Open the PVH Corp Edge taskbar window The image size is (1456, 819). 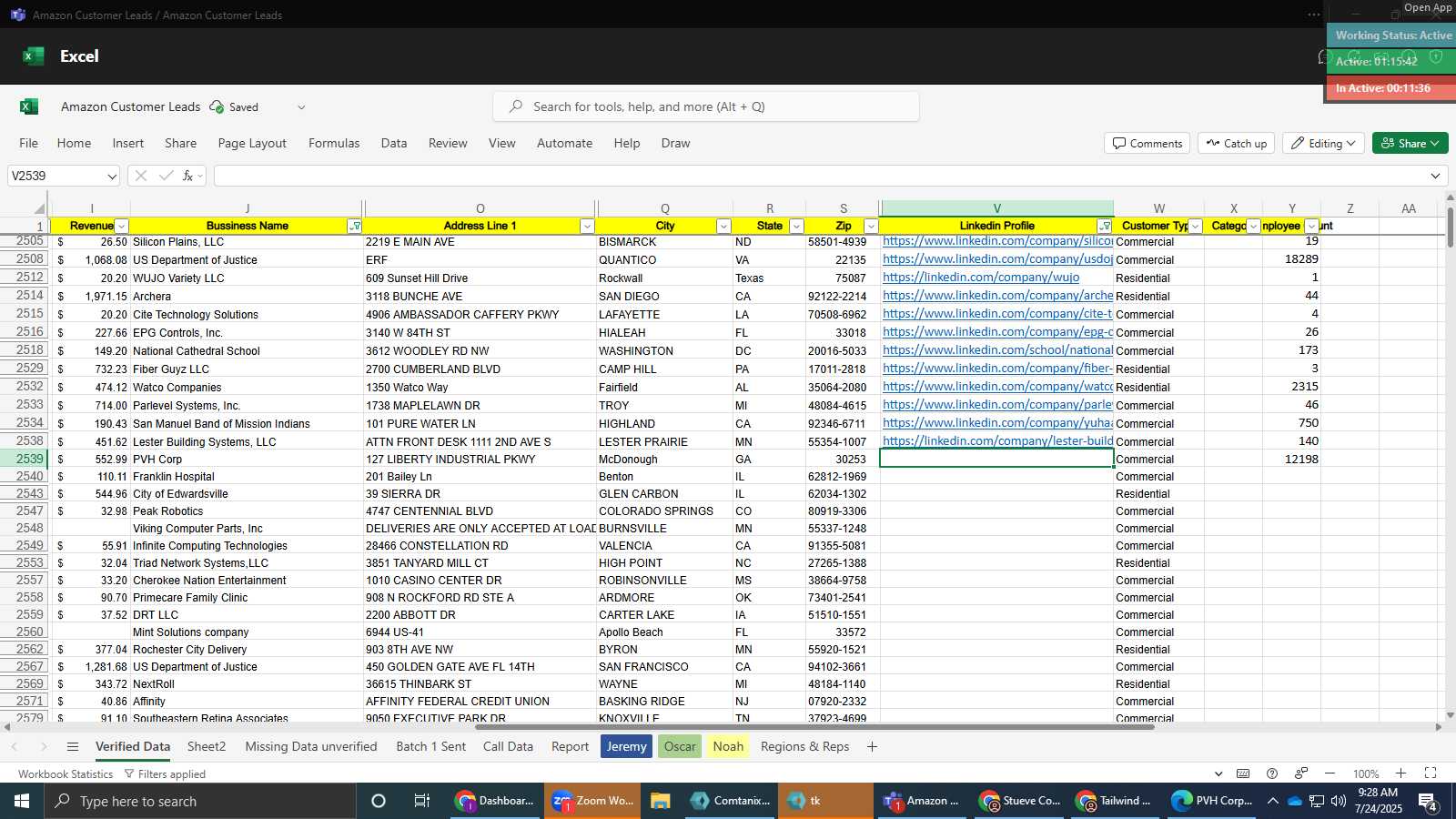pos(1211,801)
